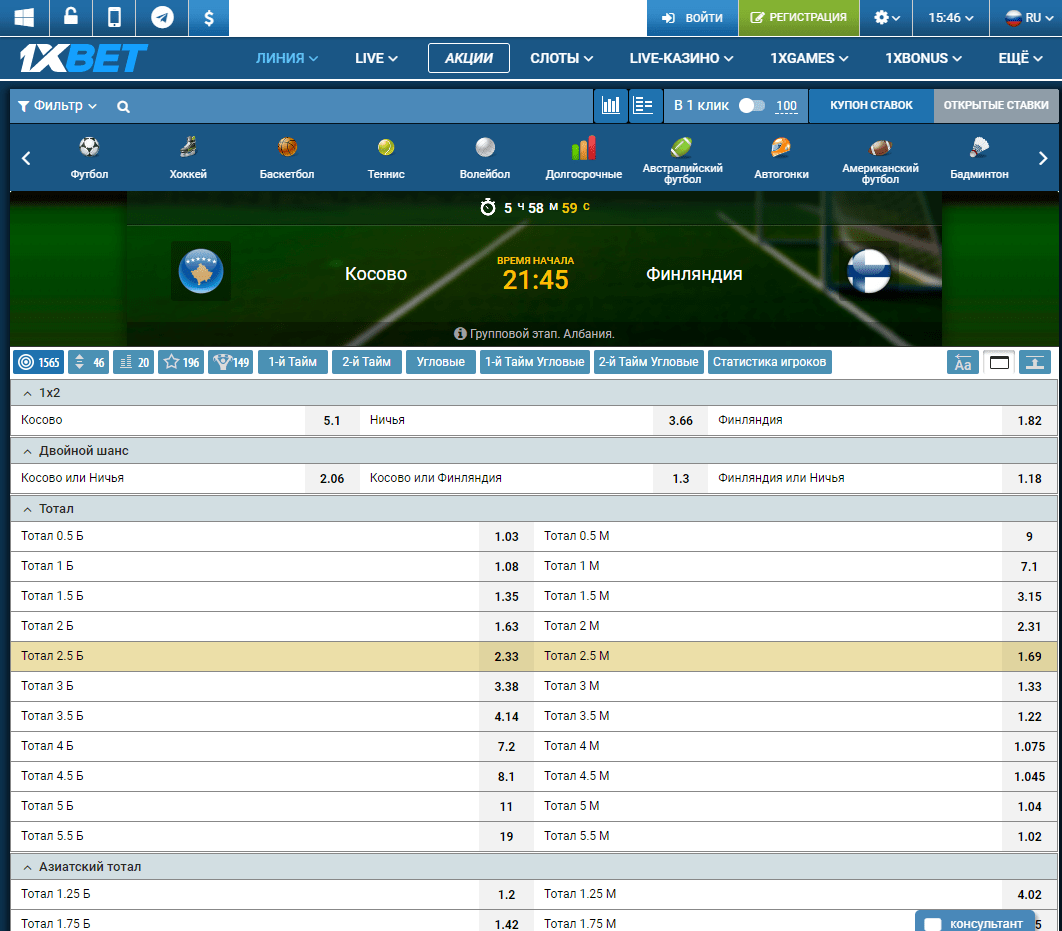Collapse the 1x2 section
Screen dimensions: 1062x931
coord(534,393)
